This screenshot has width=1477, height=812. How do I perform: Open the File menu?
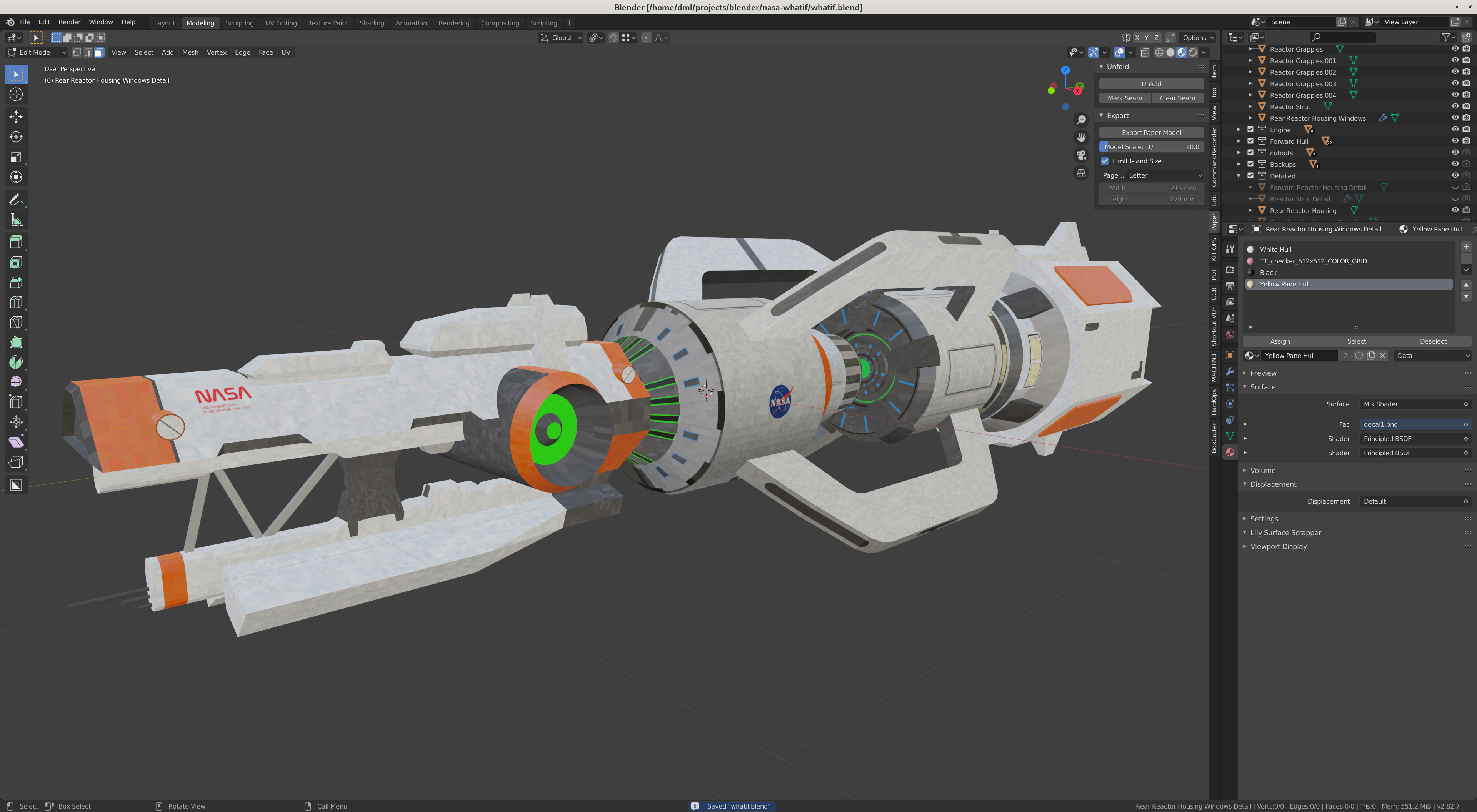[x=25, y=22]
